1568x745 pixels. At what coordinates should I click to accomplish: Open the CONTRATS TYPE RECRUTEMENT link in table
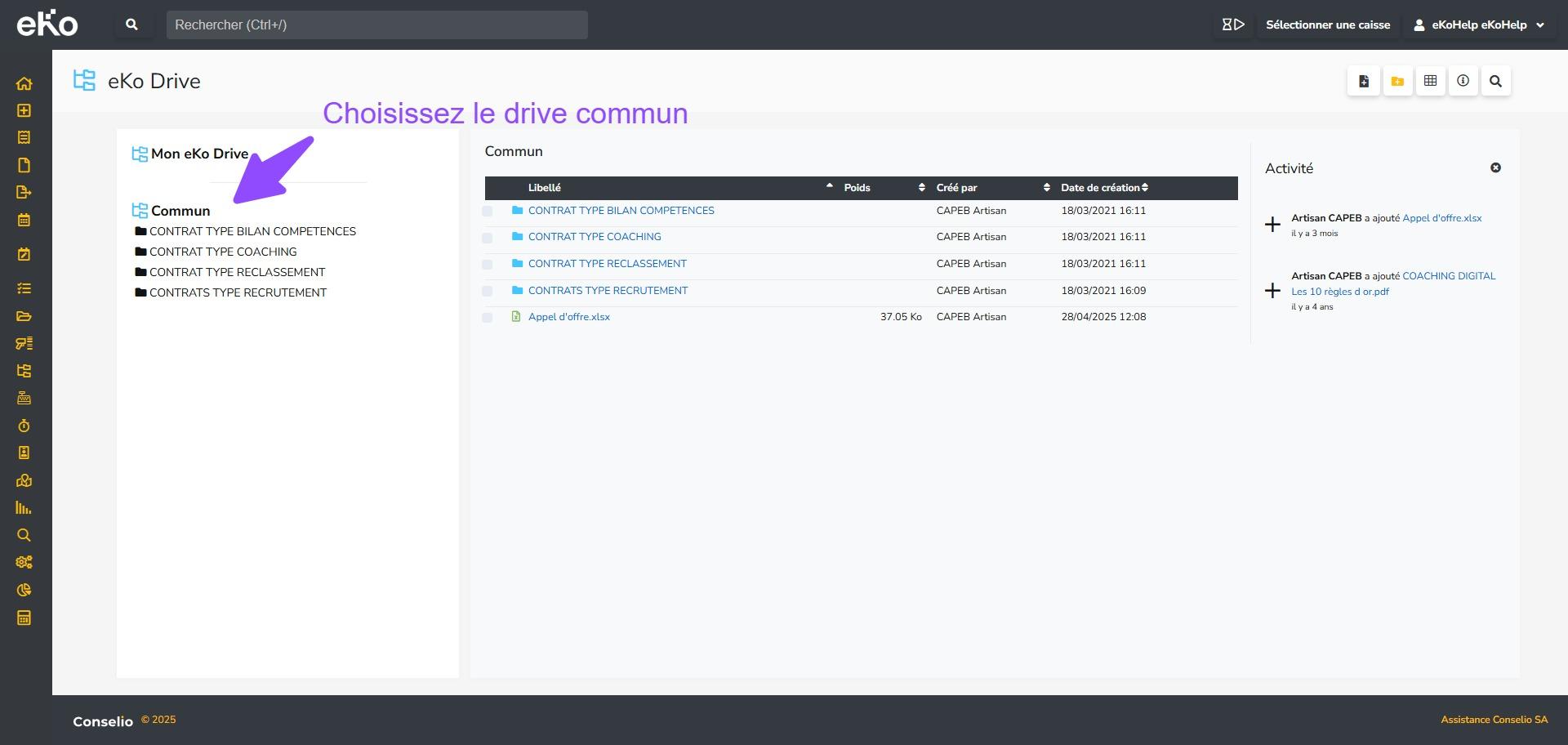608,291
